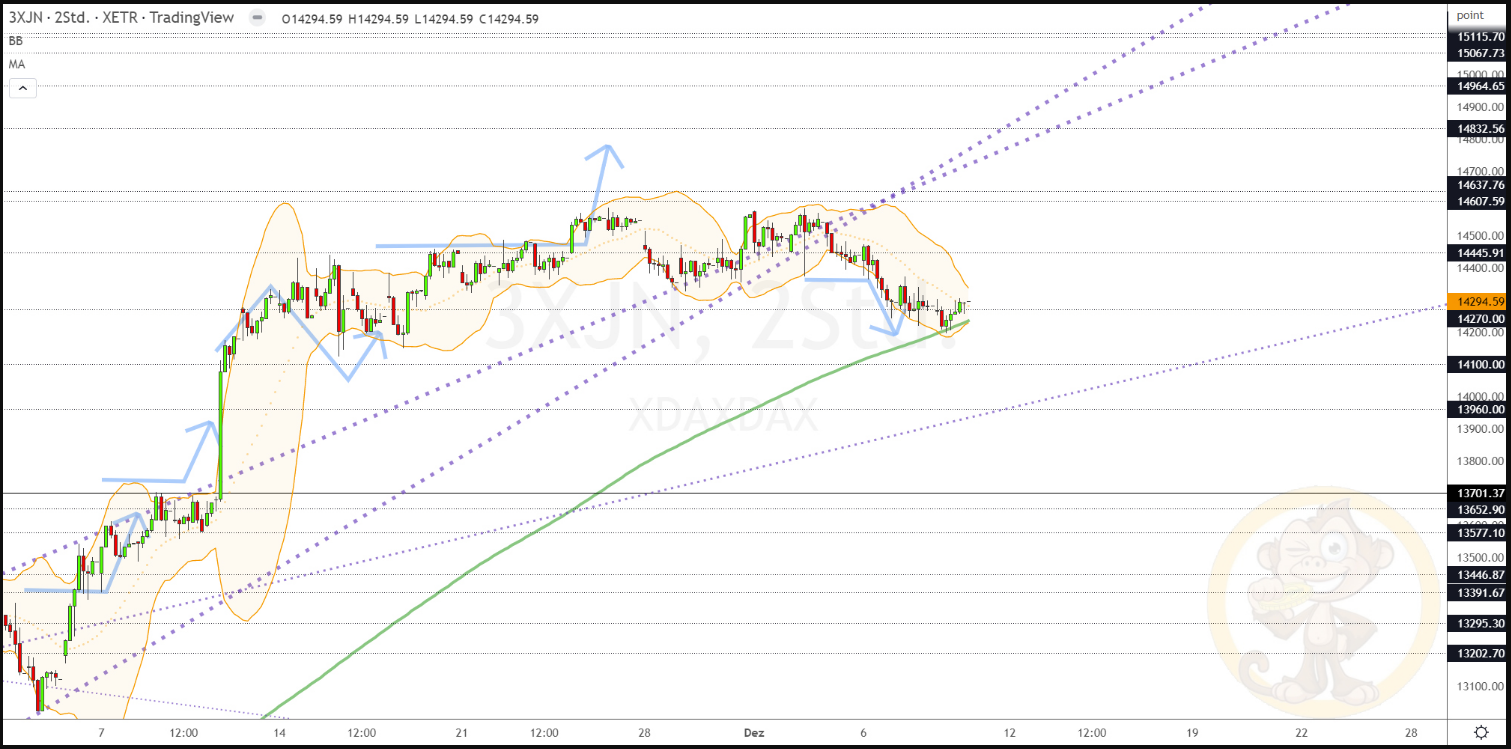Click the 15067.73 price level label
This screenshot has width=1511, height=749.
click(x=1479, y=53)
